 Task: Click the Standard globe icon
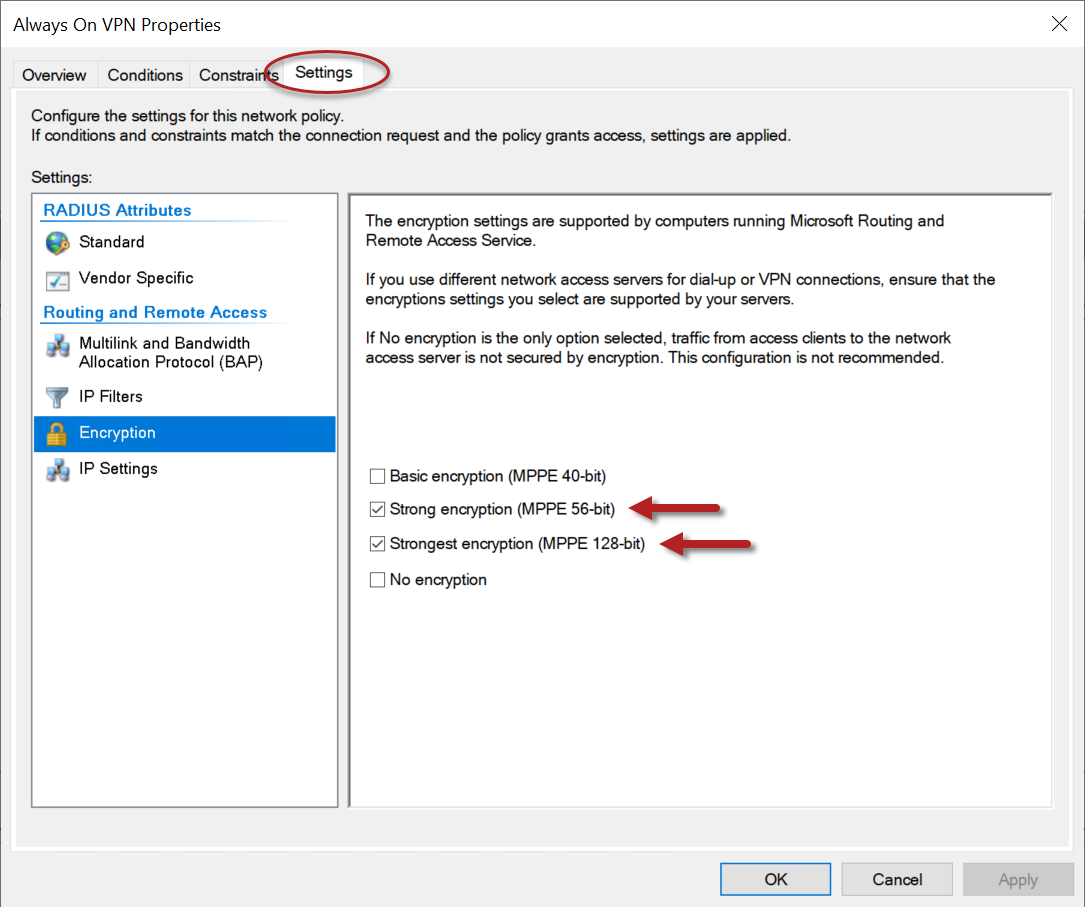[x=57, y=243]
